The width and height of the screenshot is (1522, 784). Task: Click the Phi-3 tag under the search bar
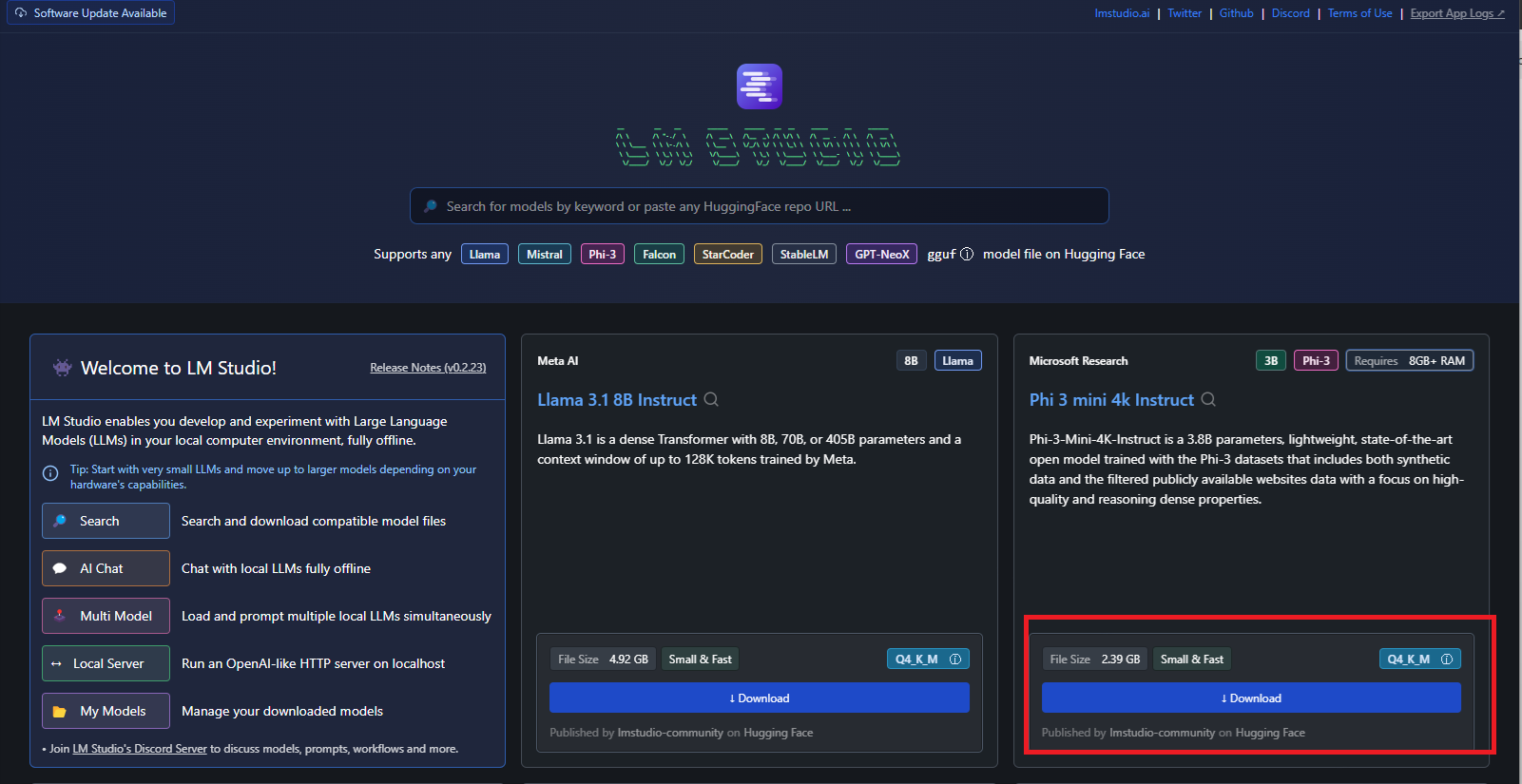603,254
